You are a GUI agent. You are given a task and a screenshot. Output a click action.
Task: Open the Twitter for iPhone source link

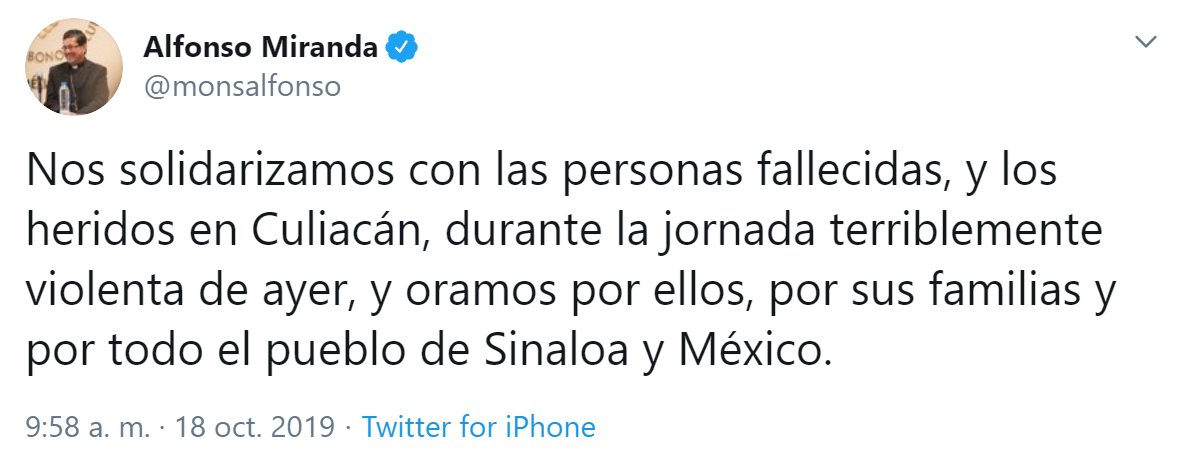(478, 428)
